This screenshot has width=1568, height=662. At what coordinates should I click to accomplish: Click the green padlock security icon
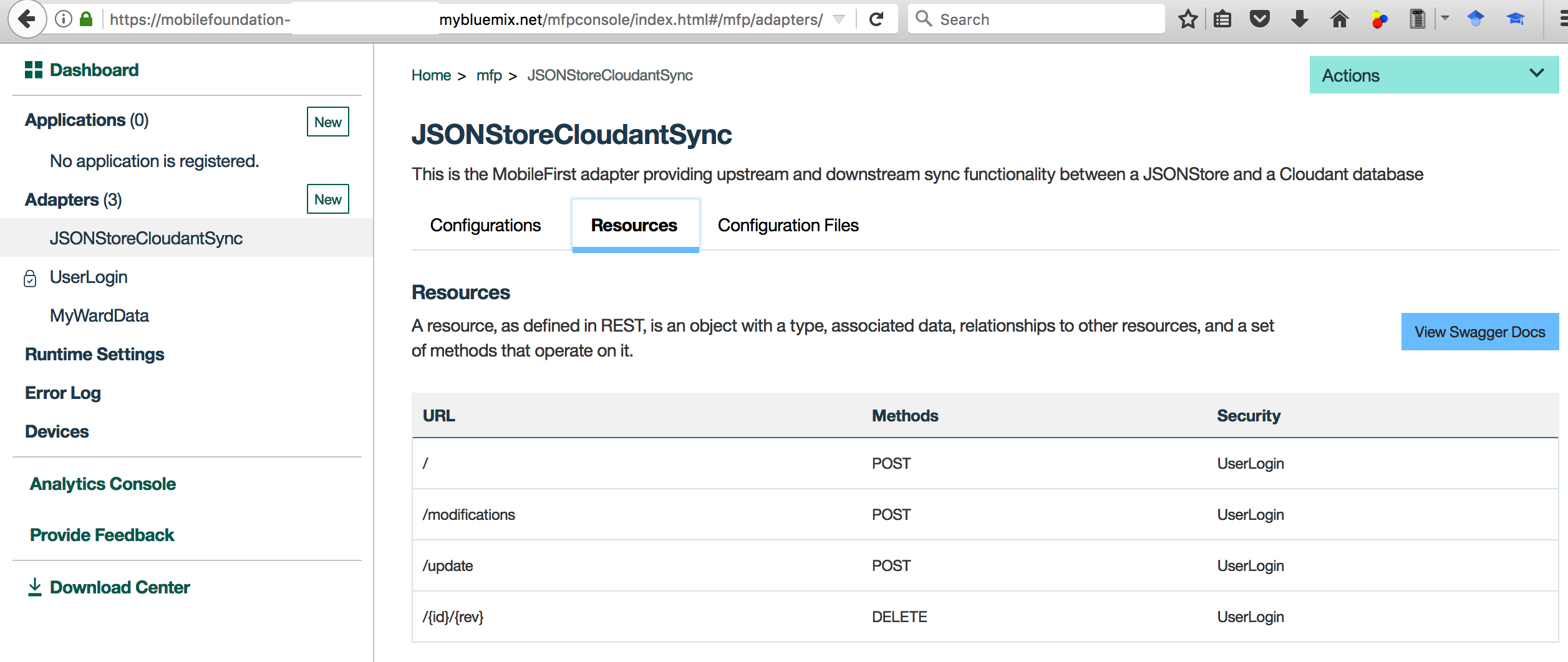click(86, 19)
